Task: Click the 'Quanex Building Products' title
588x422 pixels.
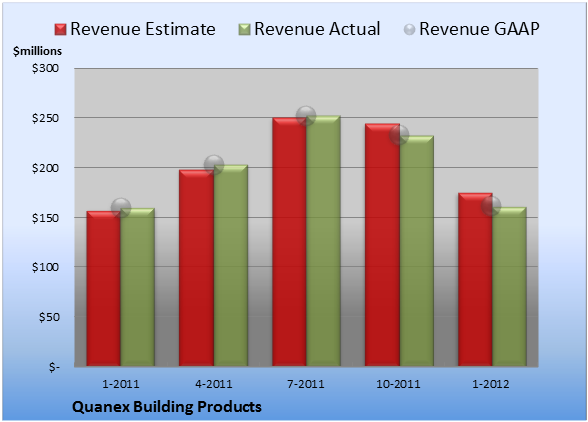Action: tap(167, 407)
